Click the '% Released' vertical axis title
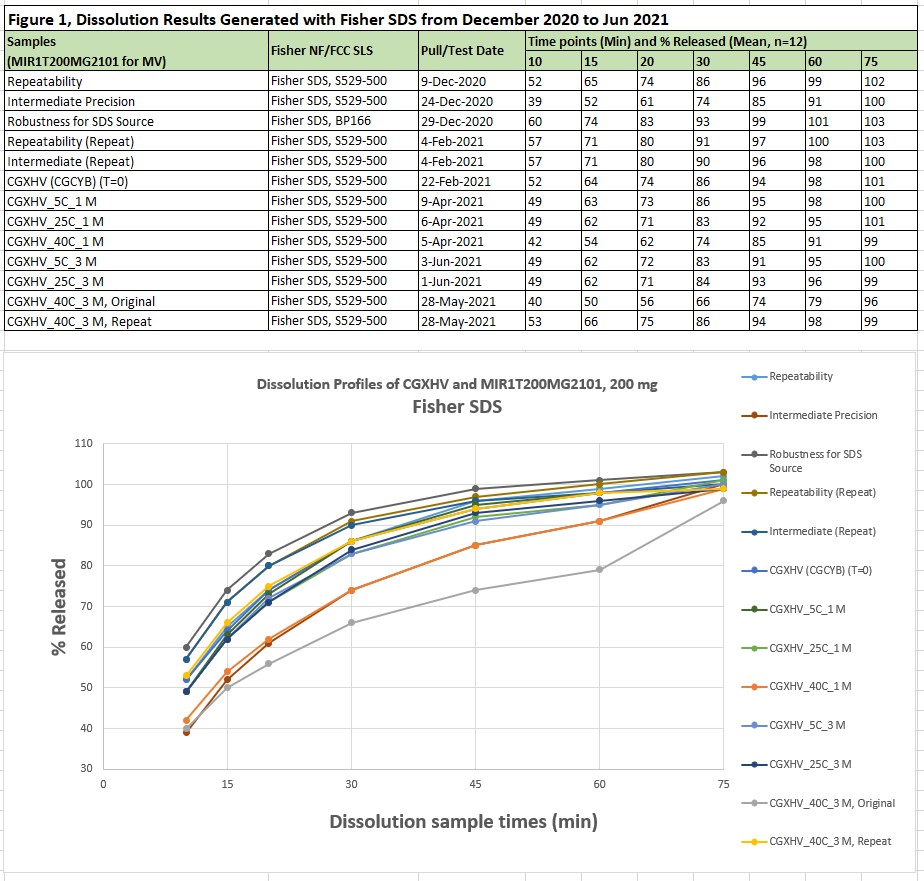924x881 pixels. tap(58, 606)
